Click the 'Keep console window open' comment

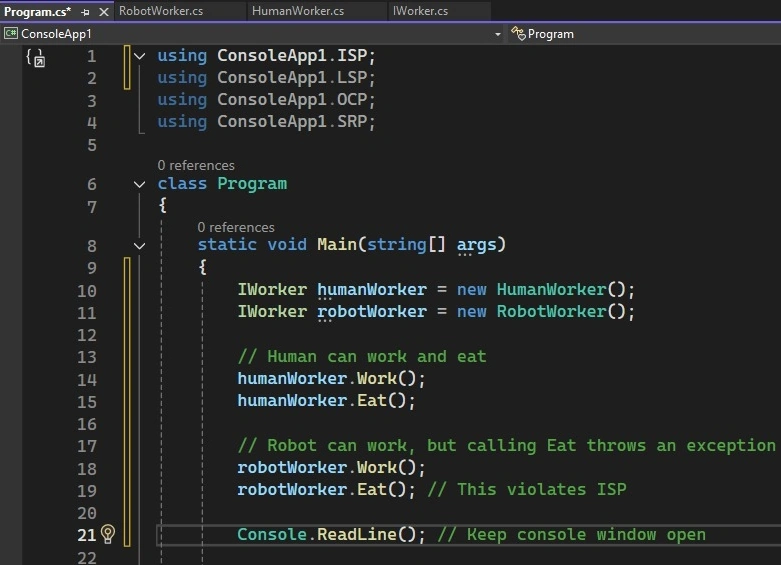pyautogui.click(x=571, y=535)
